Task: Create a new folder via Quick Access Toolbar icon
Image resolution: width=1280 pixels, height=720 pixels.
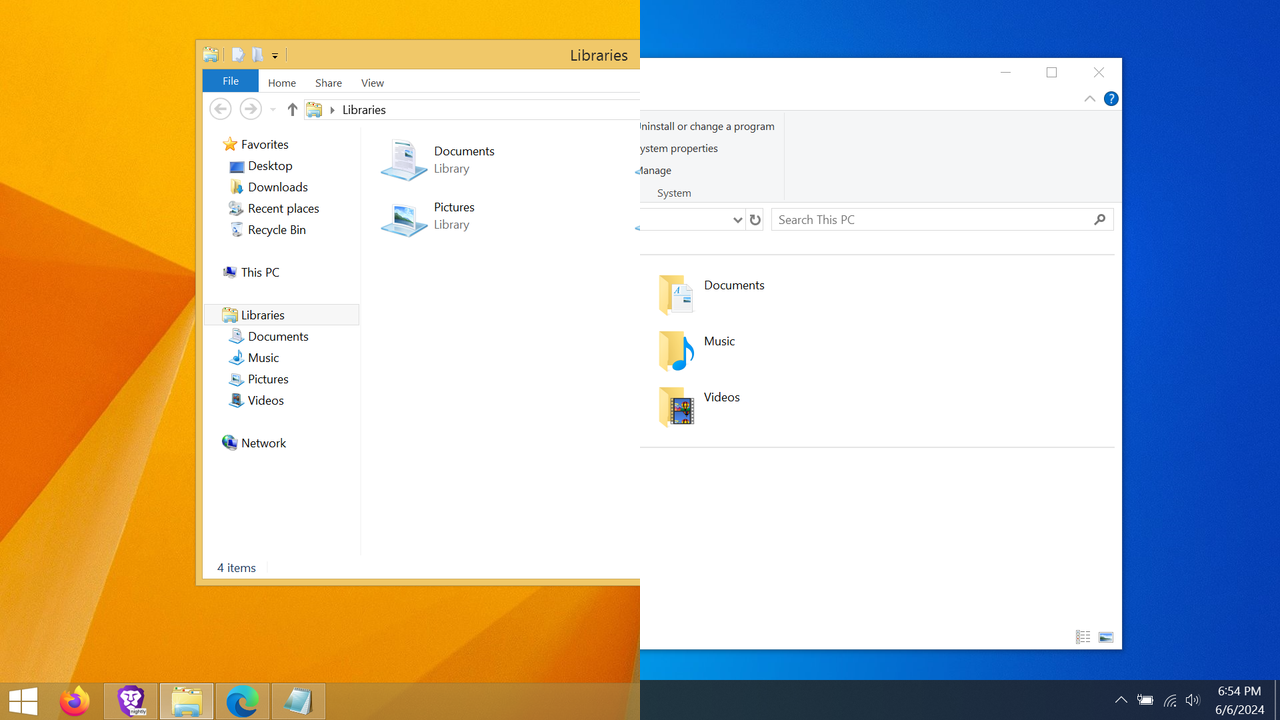Action: pyautogui.click(x=257, y=55)
